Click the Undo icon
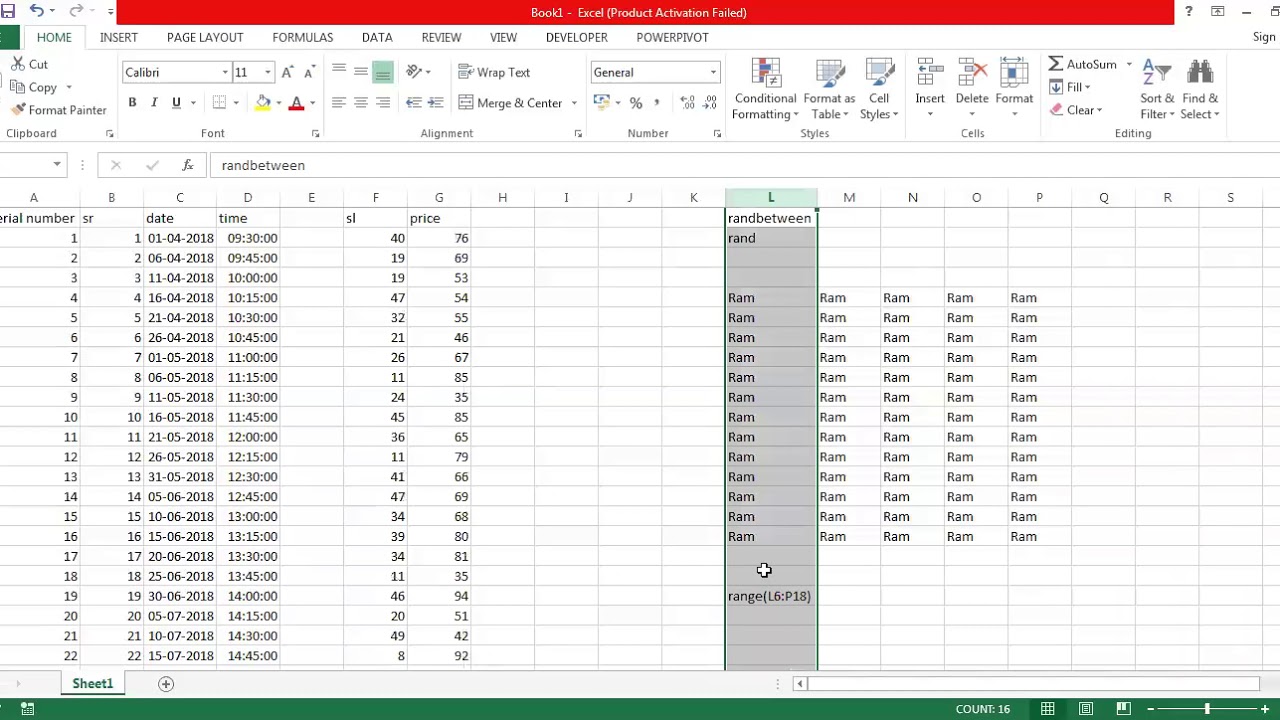This screenshot has height=720, width=1280. pyautogui.click(x=37, y=12)
